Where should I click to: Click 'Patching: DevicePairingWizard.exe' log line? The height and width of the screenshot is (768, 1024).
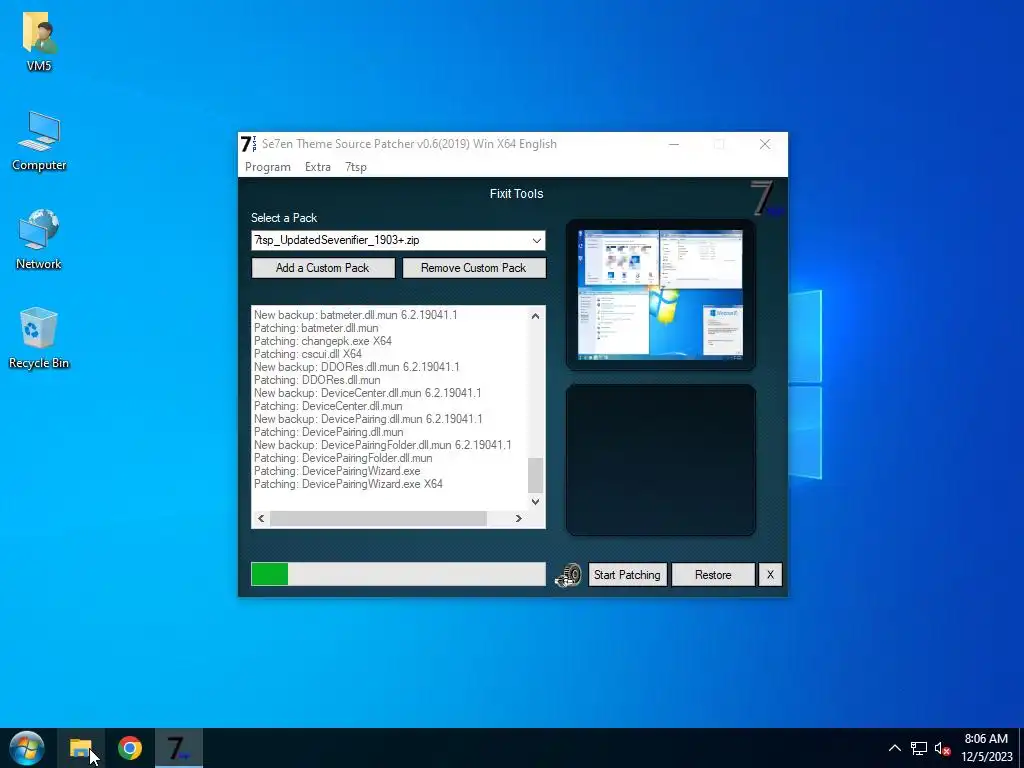pyautogui.click(x=337, y=472)
